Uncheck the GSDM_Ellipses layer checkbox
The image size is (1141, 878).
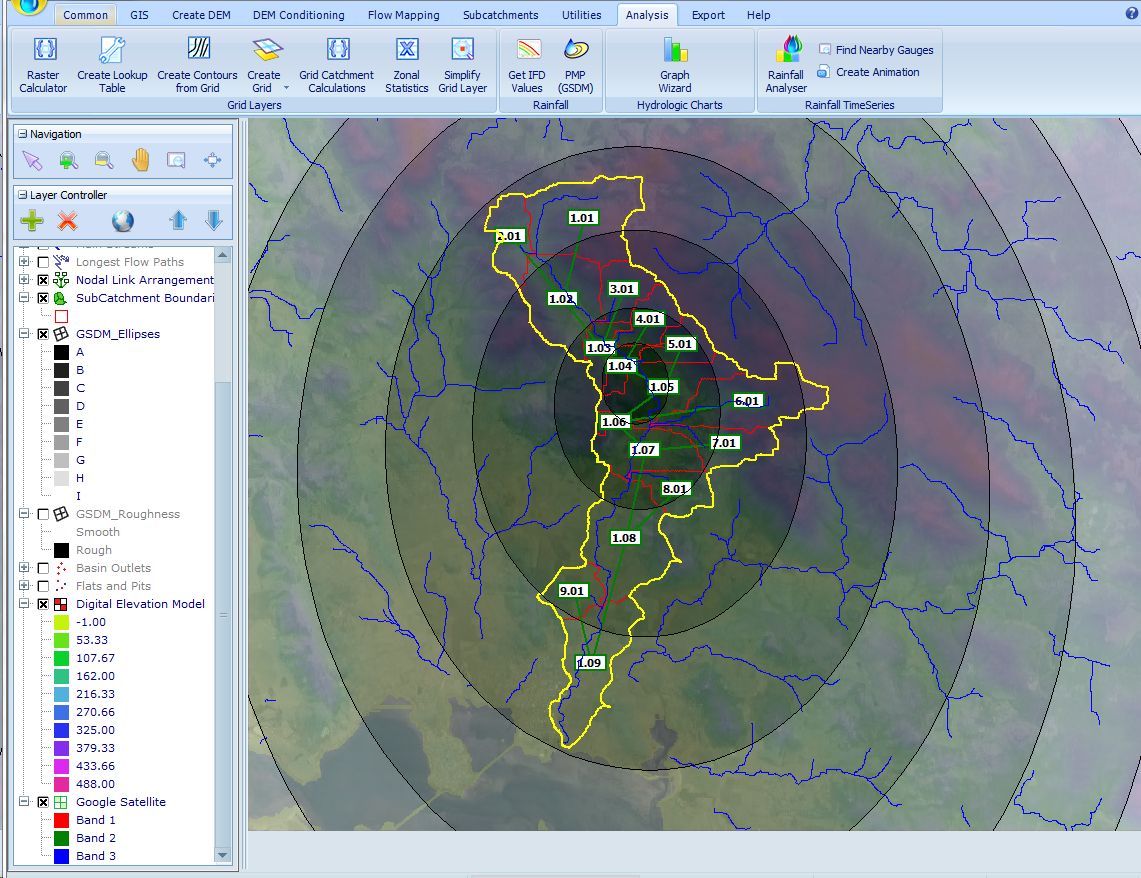tap(43, 334)
